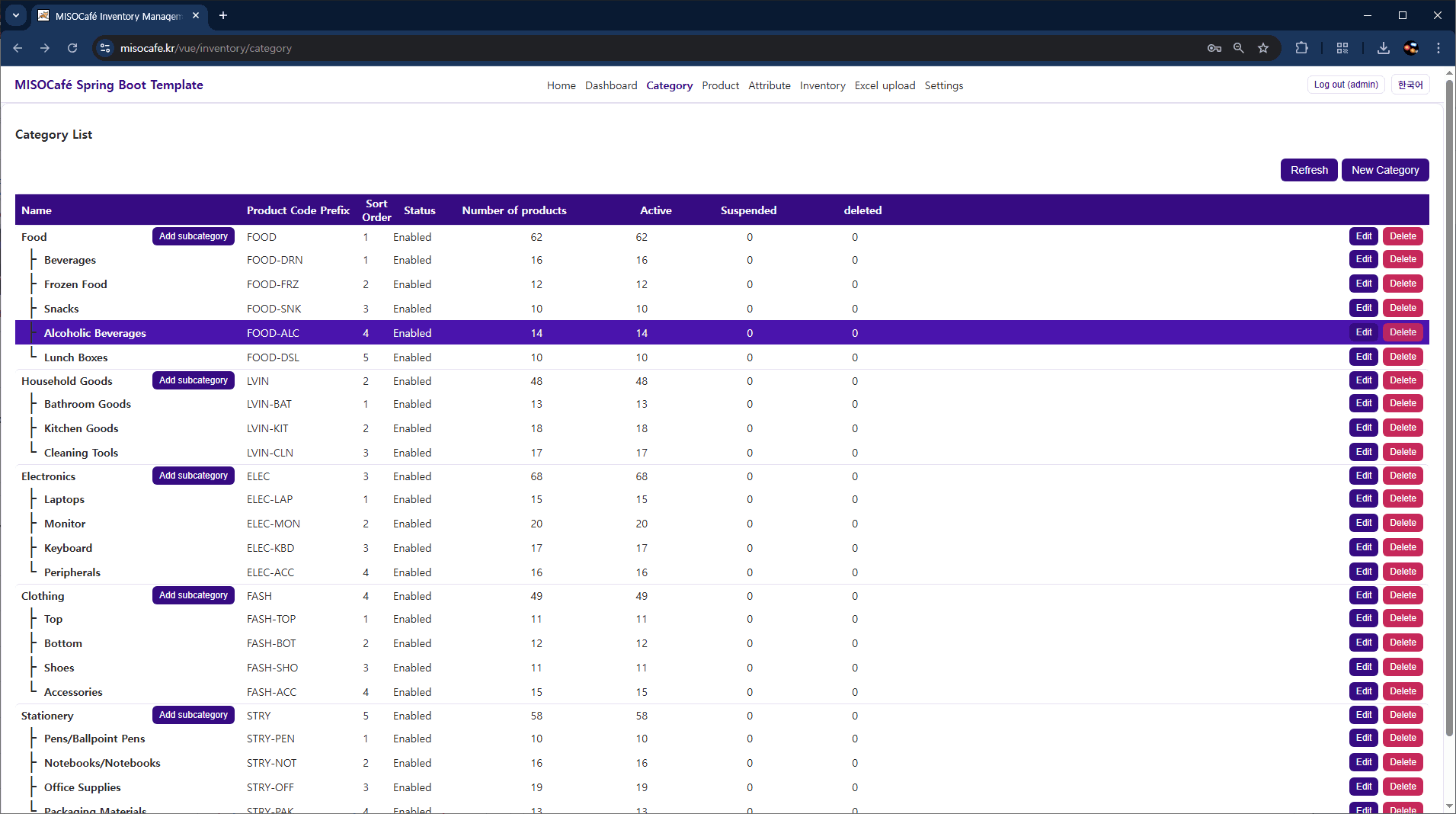The image size is (1456, 814).
Task: Open the tab search dropdown arrow
Action: [x=15, y=15]
